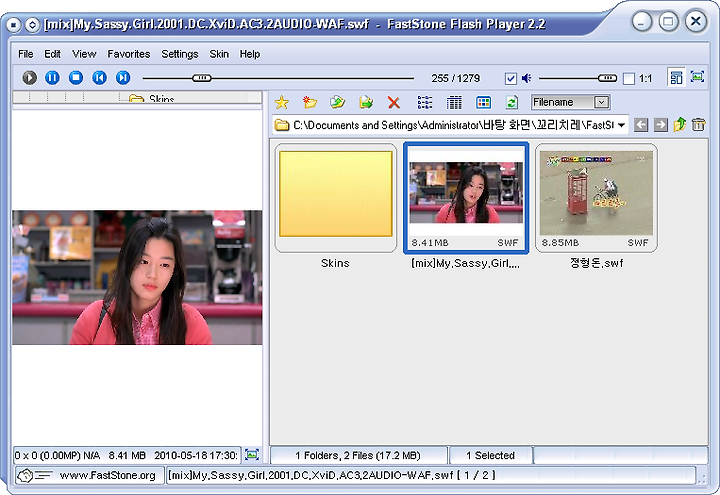720x495 pixels.
Task: Maximize the FastStone Flash Player window
Action: [x=668, y=21]
